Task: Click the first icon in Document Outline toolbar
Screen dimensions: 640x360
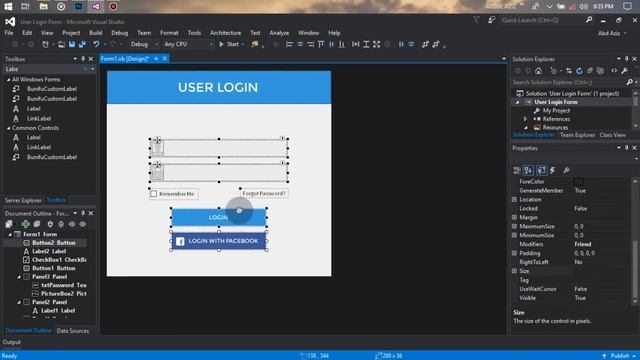Action: coord(9,224)
